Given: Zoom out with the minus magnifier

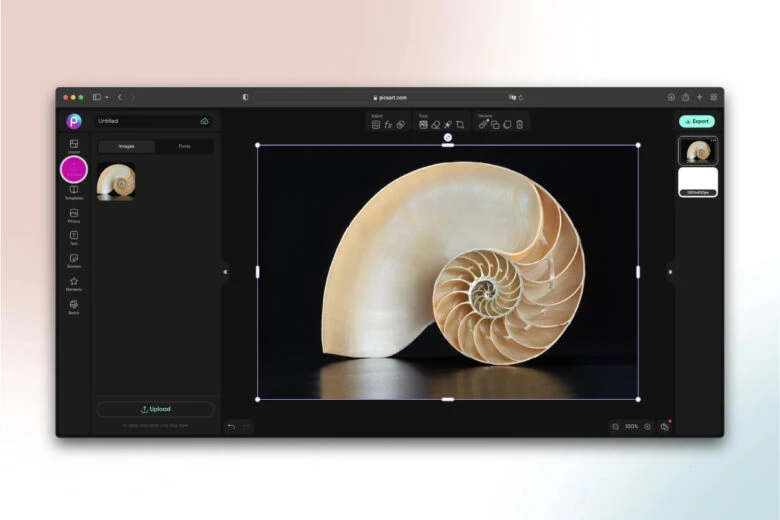Looking at the screenshot, I should (615, 427).
